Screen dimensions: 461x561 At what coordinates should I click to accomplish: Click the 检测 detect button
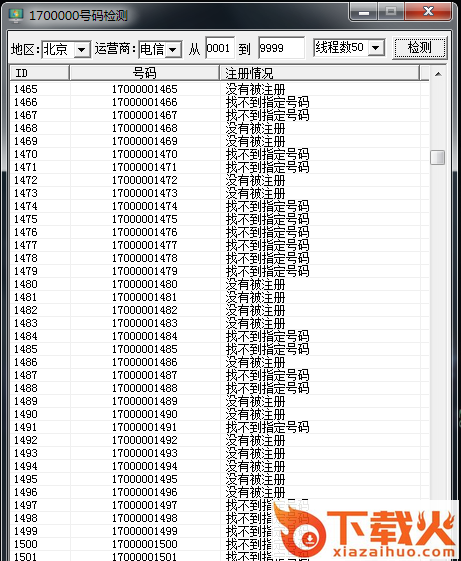(x=420, y=48)
